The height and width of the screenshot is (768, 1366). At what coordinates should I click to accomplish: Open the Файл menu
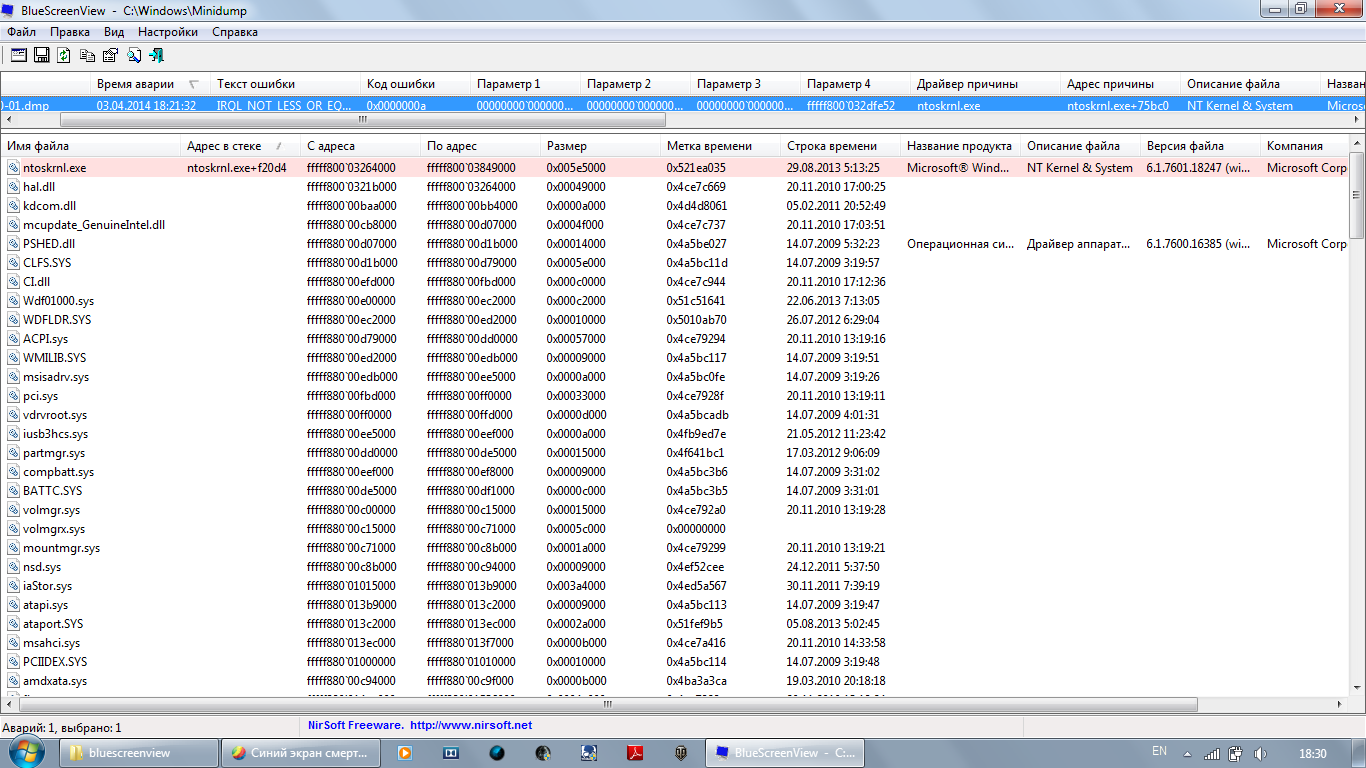[x=21, y=32]
